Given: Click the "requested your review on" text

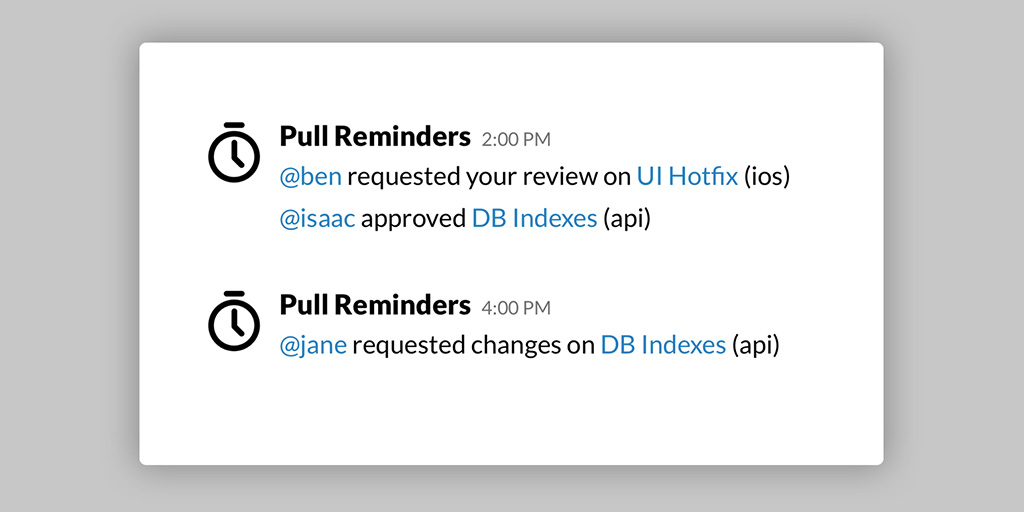Looking at the screenshot, I should point(489,177).
